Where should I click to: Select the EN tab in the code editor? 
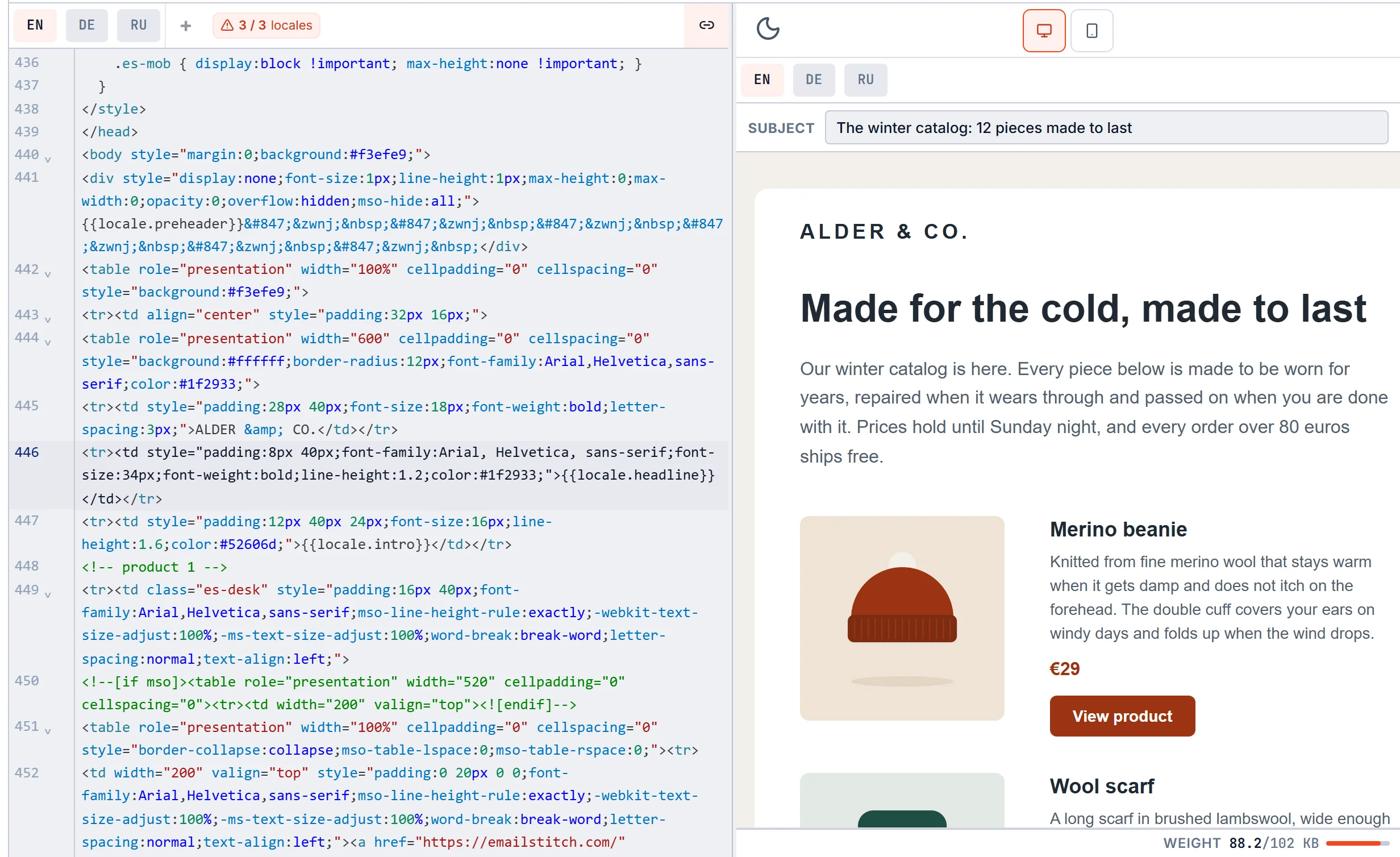35,26
